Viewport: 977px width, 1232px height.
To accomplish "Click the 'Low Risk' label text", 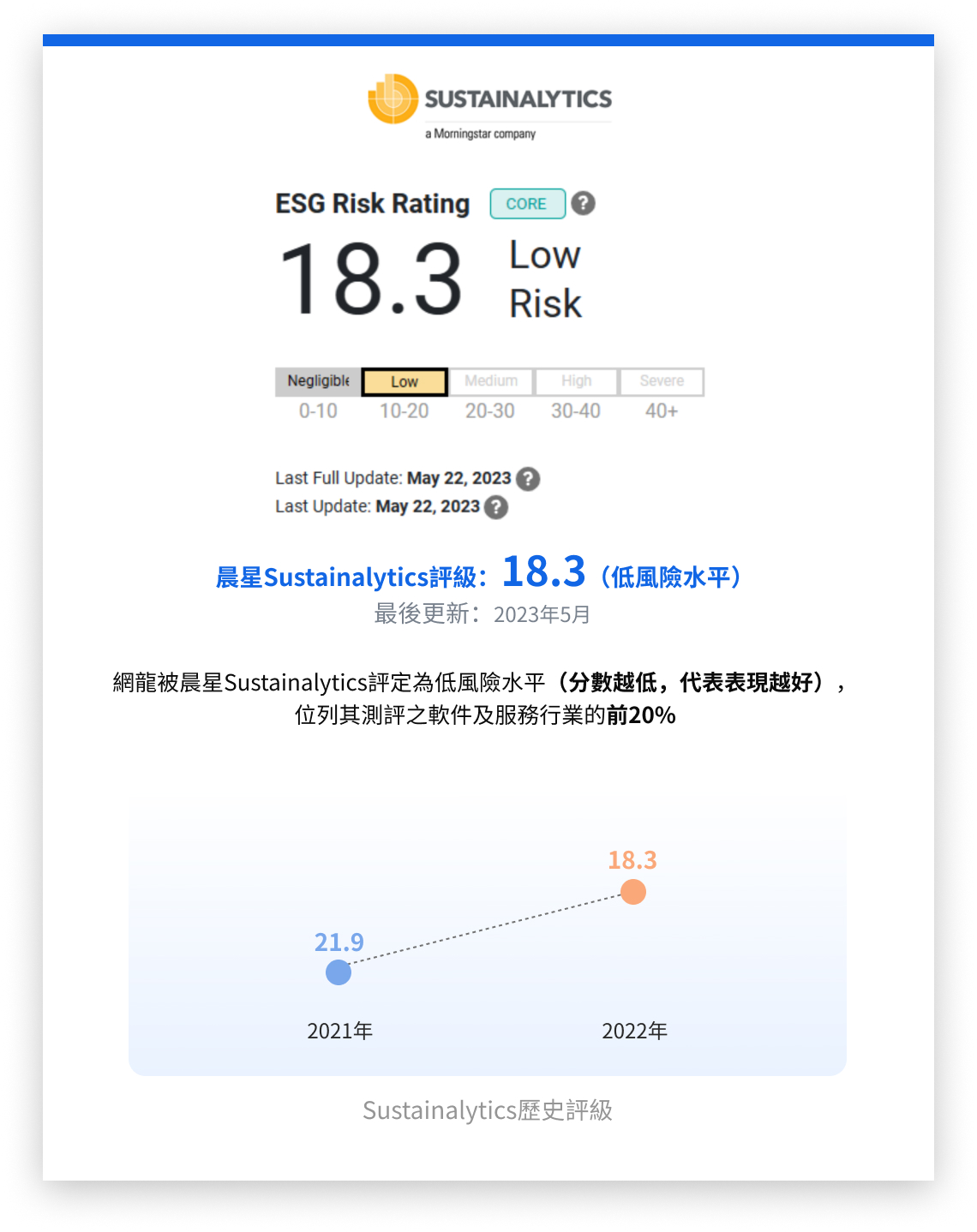I will click(x=546, y=279).
